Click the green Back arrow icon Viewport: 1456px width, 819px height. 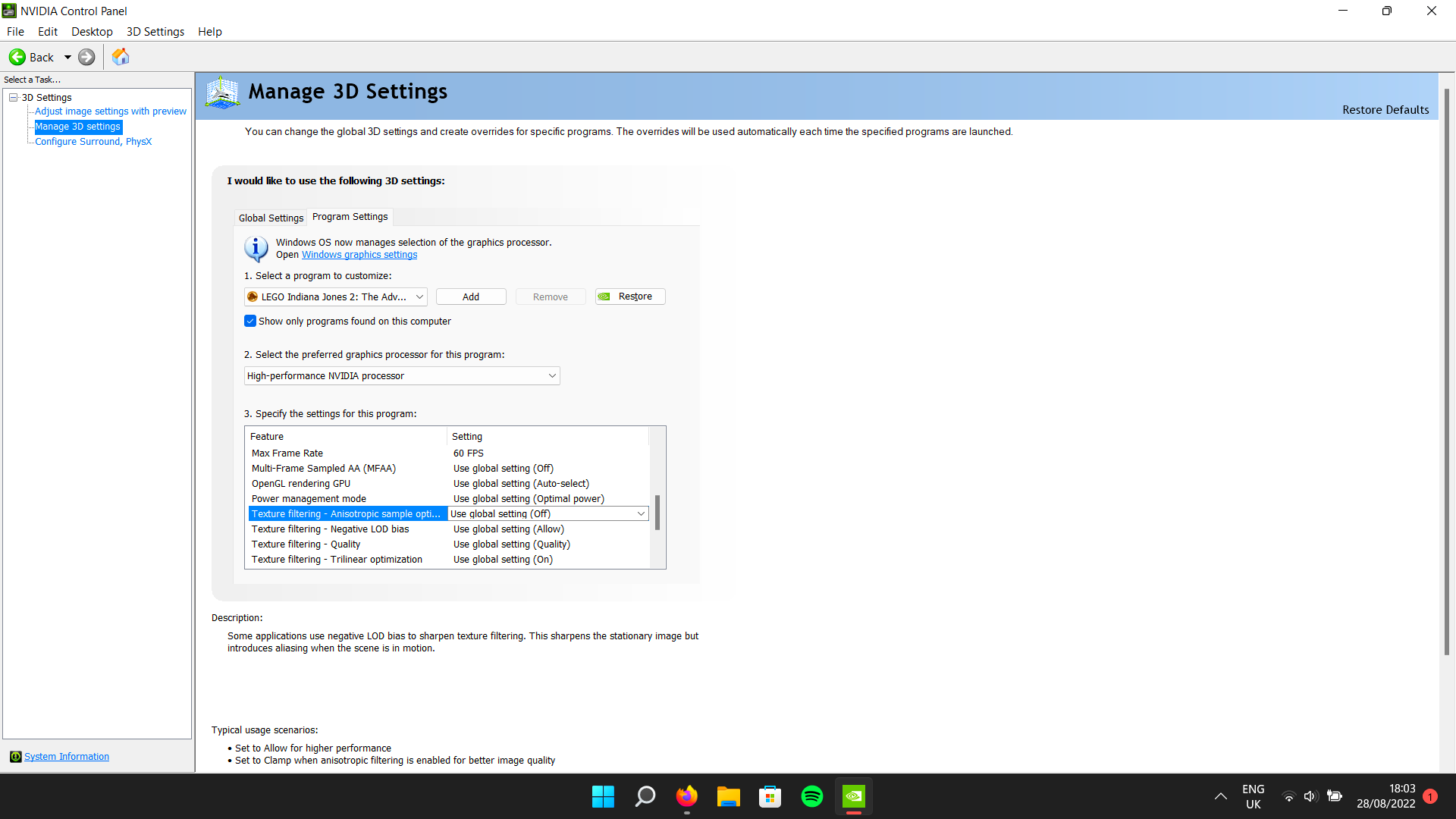tap(17, 57)
